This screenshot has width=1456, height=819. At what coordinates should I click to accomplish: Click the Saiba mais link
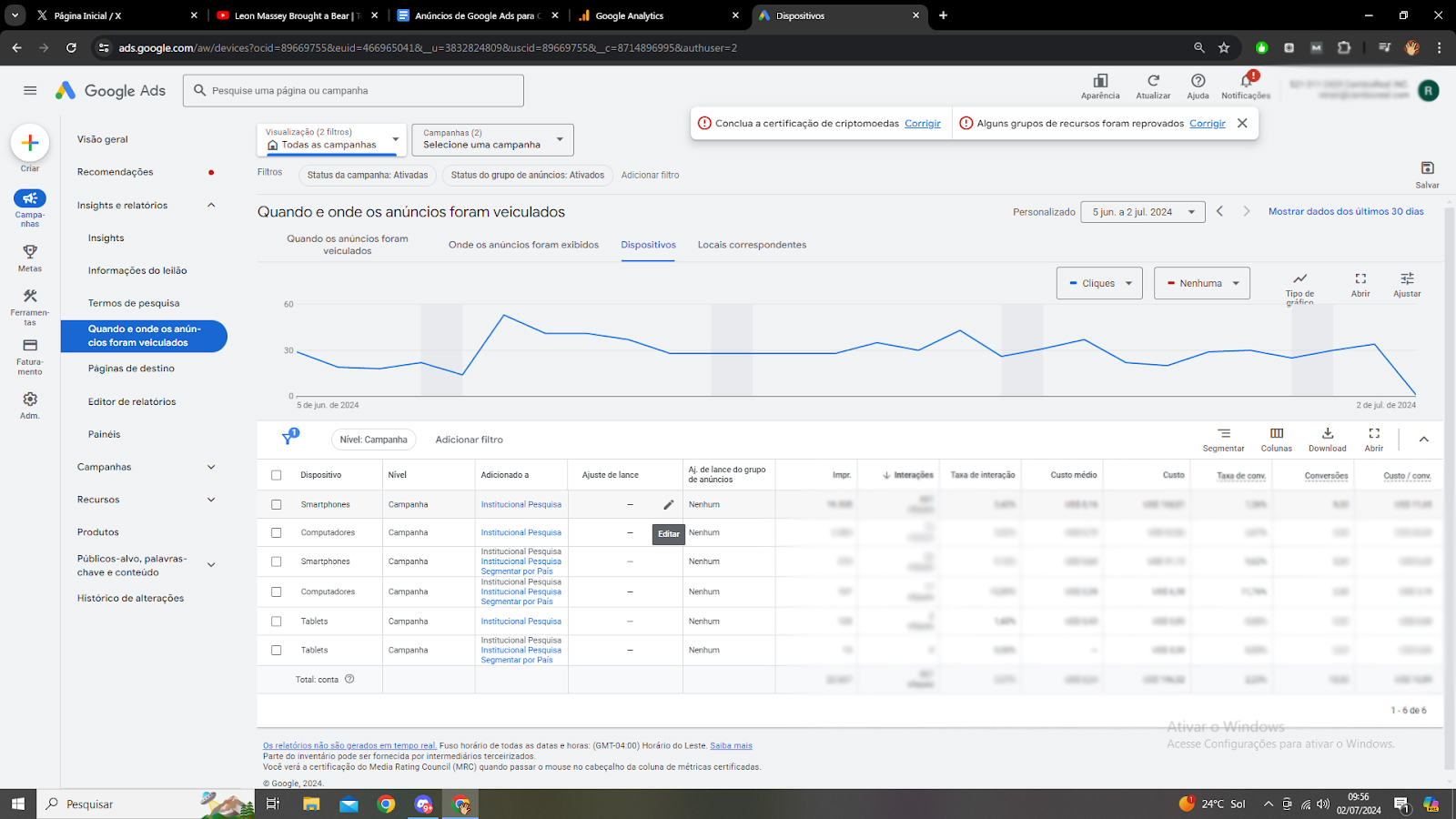[731, 745]
